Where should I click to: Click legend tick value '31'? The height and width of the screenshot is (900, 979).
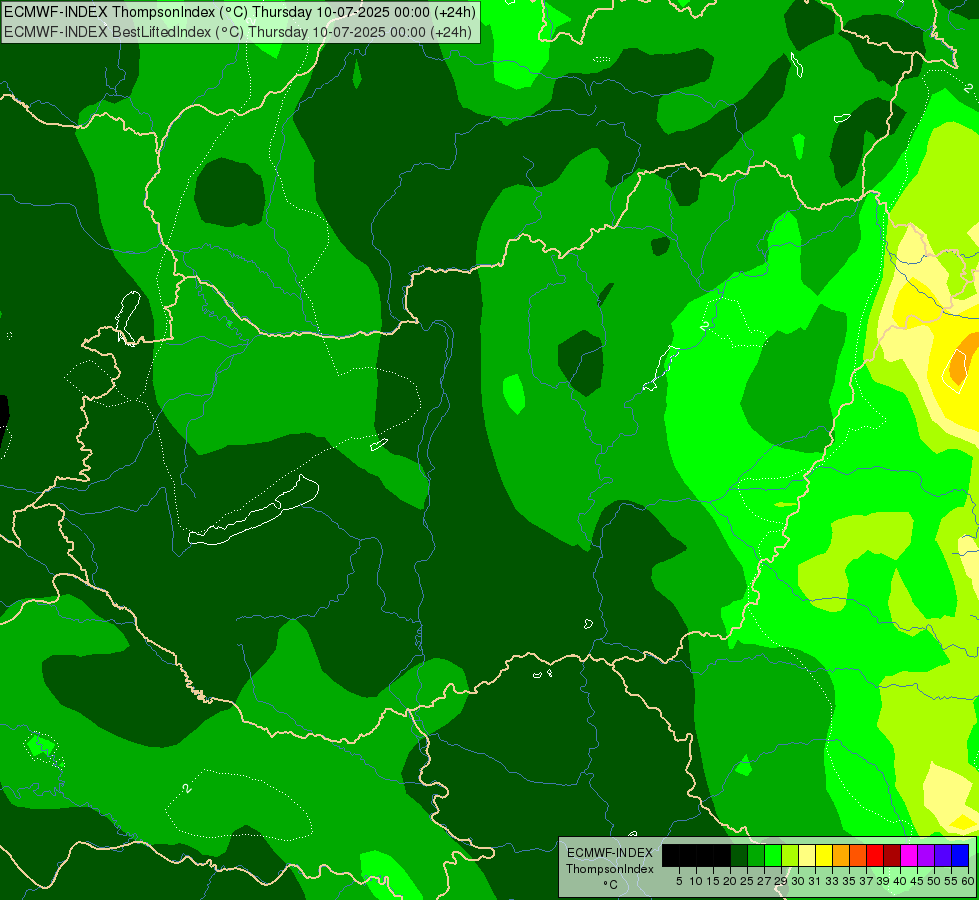coord(815,881)
